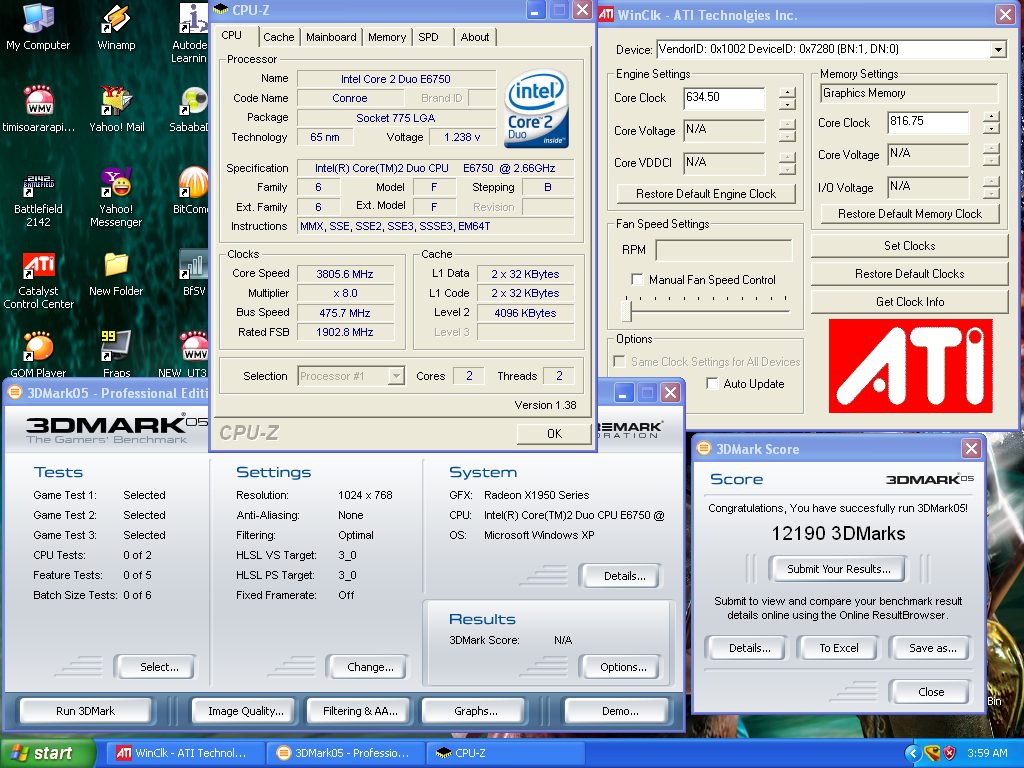
Task: Expand hidden system tray icons arrow
Action: click(x=913, y=753)
